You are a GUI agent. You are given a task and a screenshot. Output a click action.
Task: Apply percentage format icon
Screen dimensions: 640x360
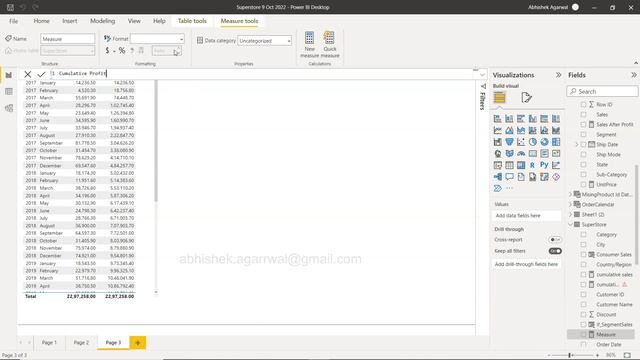[122, 51]
